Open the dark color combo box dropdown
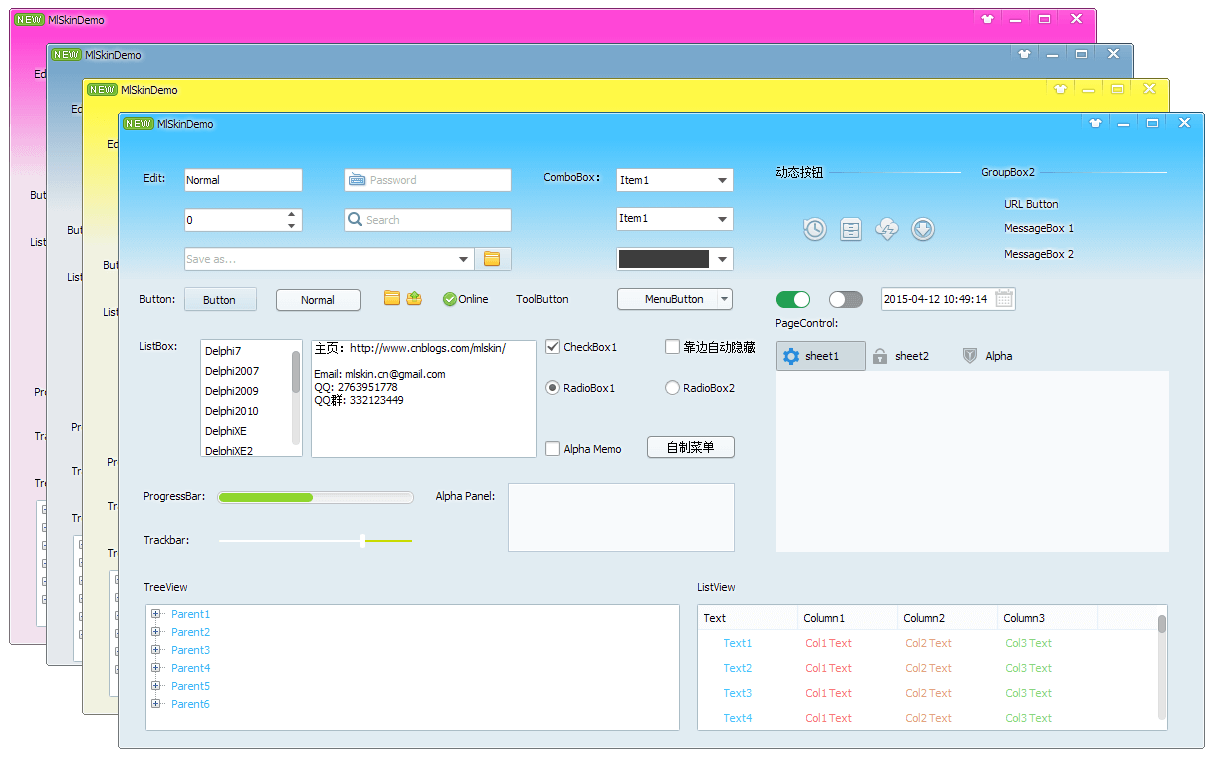 click(x=722, y=259)
